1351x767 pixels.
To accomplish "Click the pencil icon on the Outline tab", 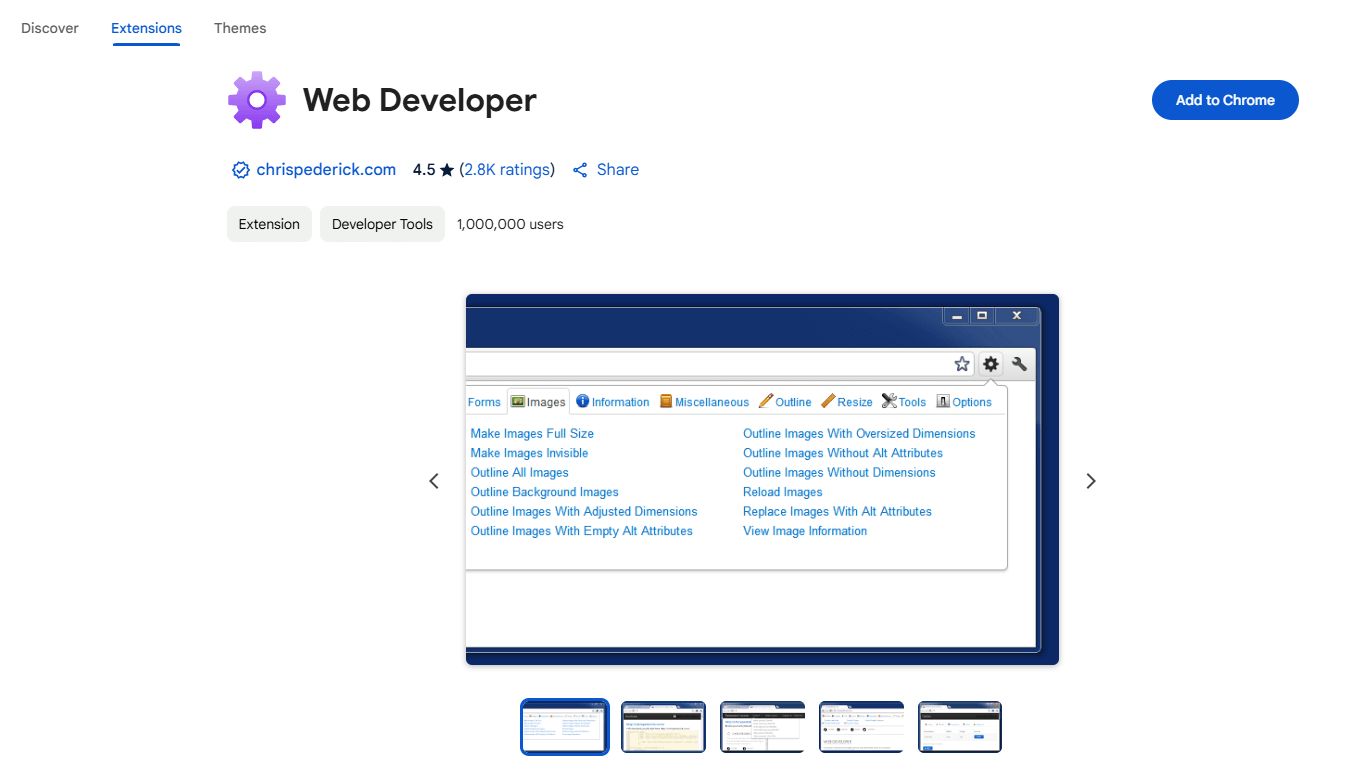I will click(x=765, y=401).
